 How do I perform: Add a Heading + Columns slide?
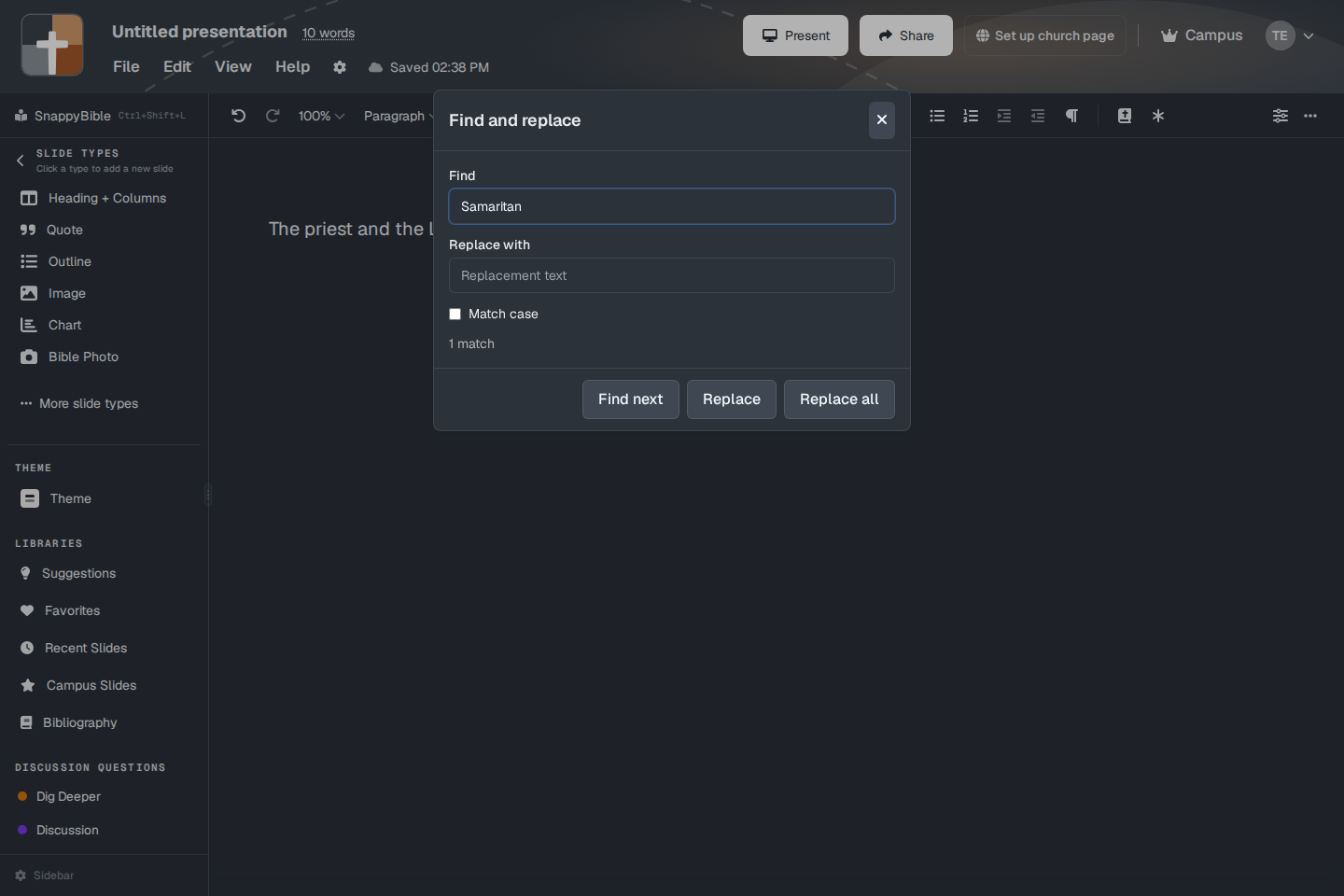tap(93, 198)
